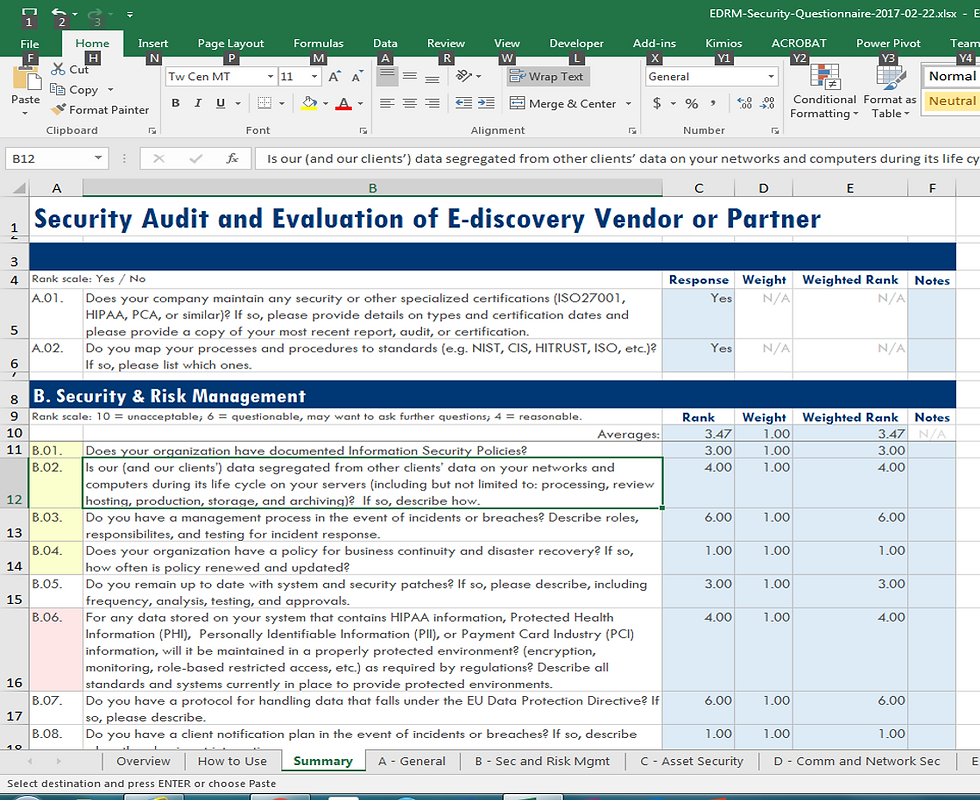980x800 pixels.
Task: Toggle Top Align for cell contents
Action: click(x=387, y=76)
